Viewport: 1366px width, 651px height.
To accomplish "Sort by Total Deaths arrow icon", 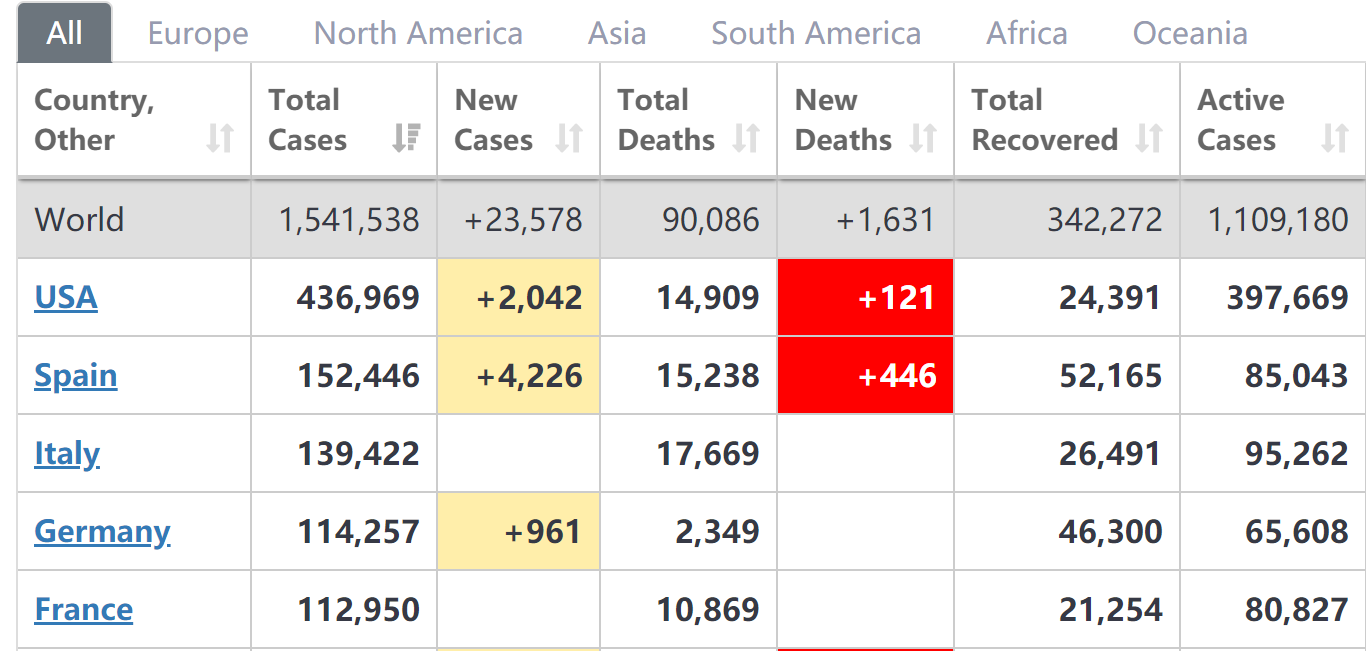I will [746, 138].
